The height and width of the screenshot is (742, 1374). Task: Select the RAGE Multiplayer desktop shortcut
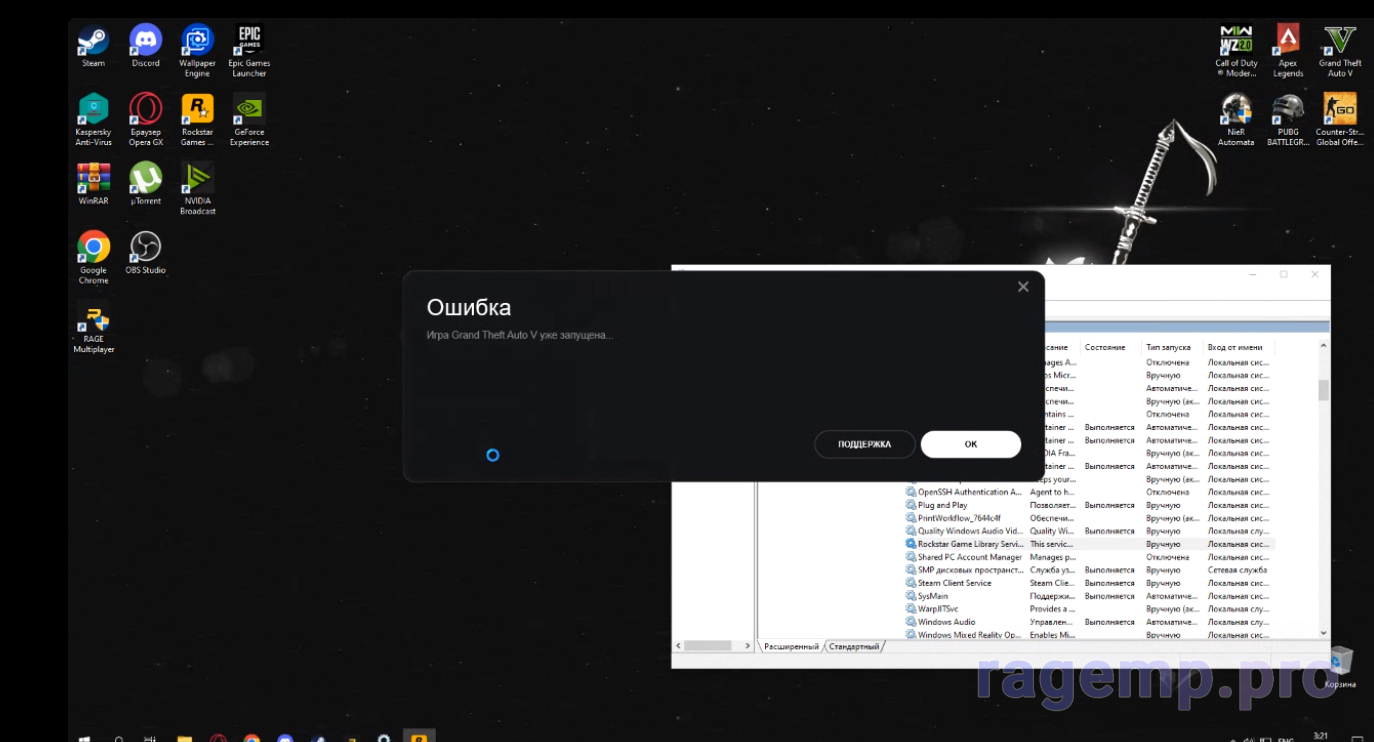tap(93, 320)
